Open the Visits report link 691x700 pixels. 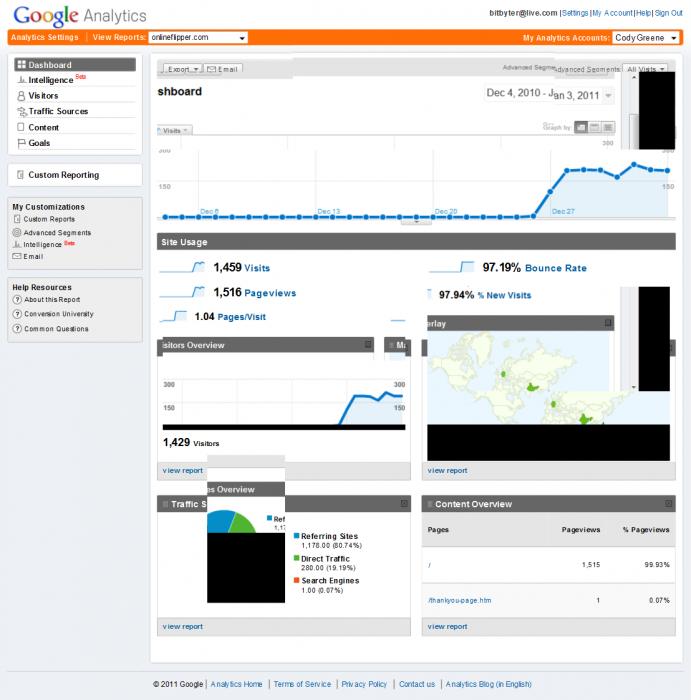click(257, 268)
